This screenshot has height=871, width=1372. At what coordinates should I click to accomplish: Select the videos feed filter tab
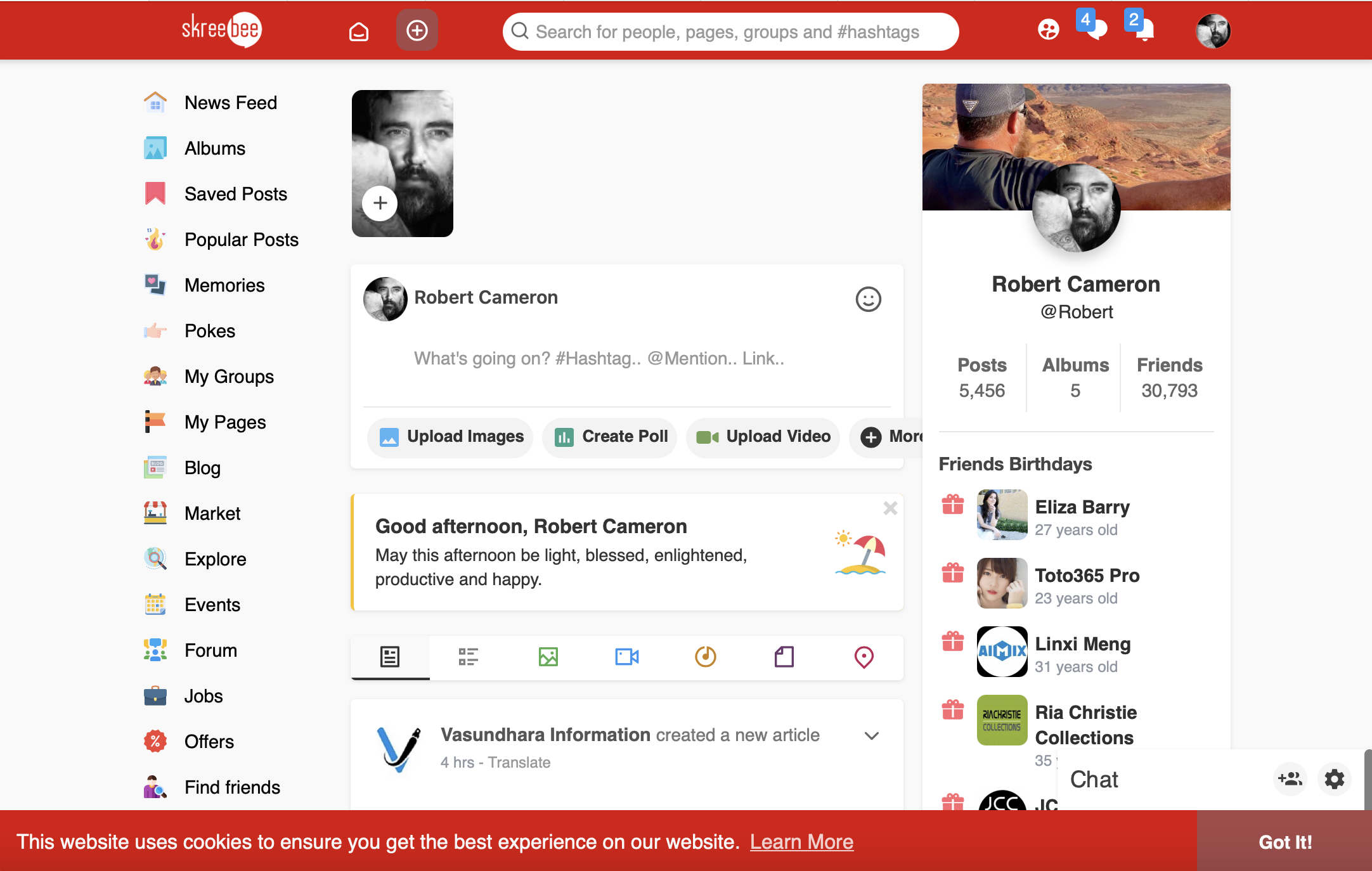626,657
